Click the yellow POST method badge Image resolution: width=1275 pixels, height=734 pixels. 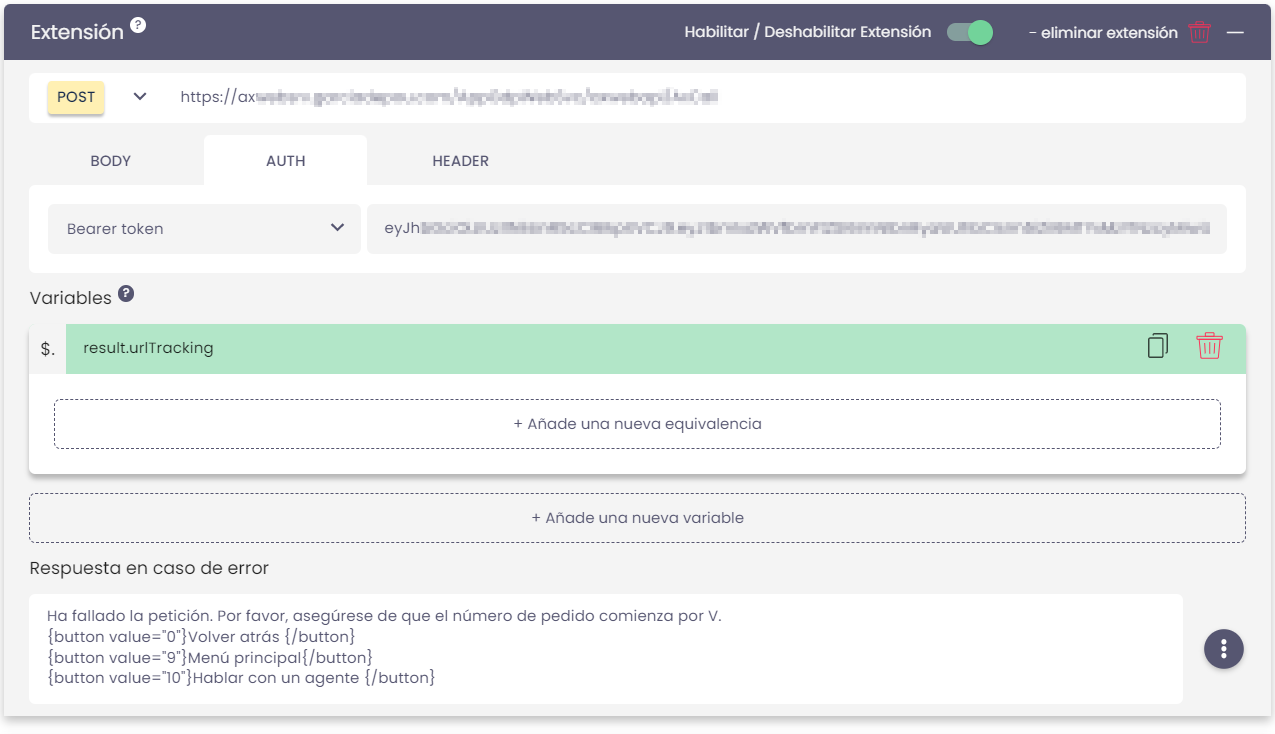point(76,97)
